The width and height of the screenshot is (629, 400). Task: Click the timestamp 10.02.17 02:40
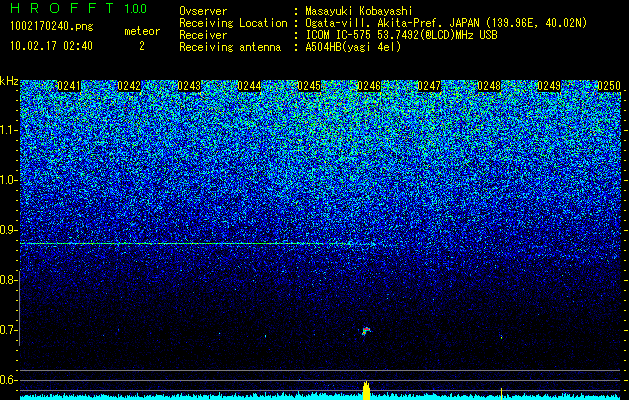51,46
